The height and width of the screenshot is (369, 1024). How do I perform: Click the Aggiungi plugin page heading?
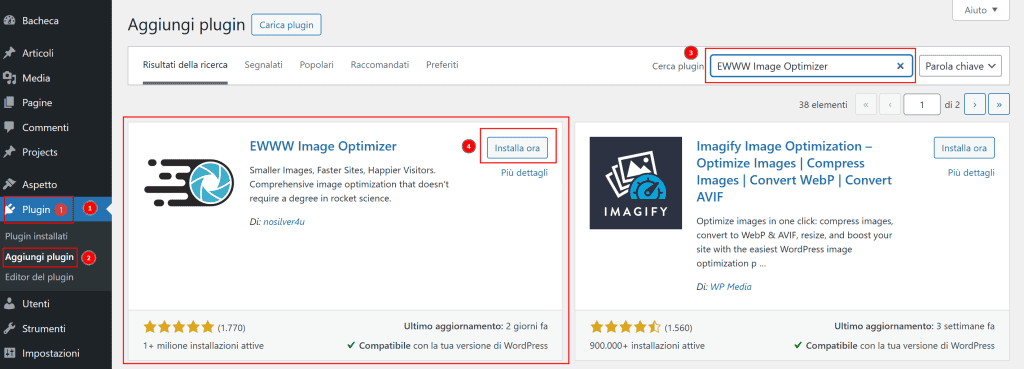point(186,25)
